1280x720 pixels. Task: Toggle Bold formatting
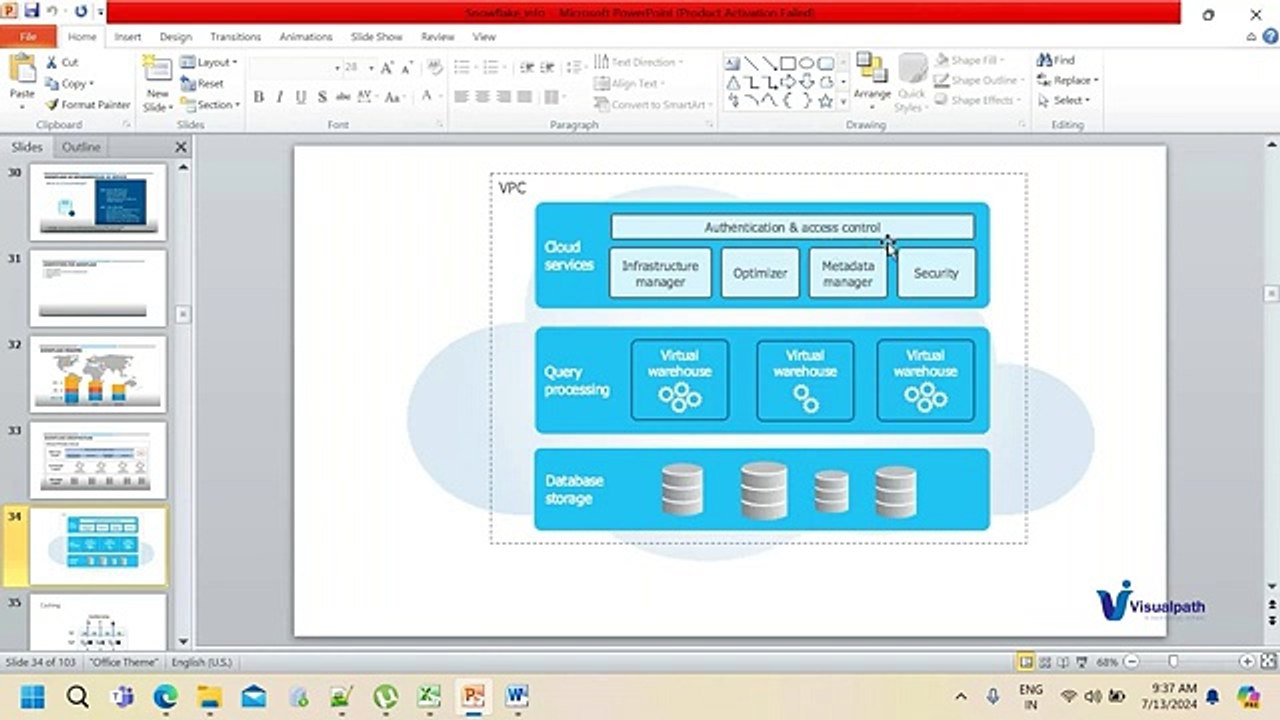pos(258,97)
